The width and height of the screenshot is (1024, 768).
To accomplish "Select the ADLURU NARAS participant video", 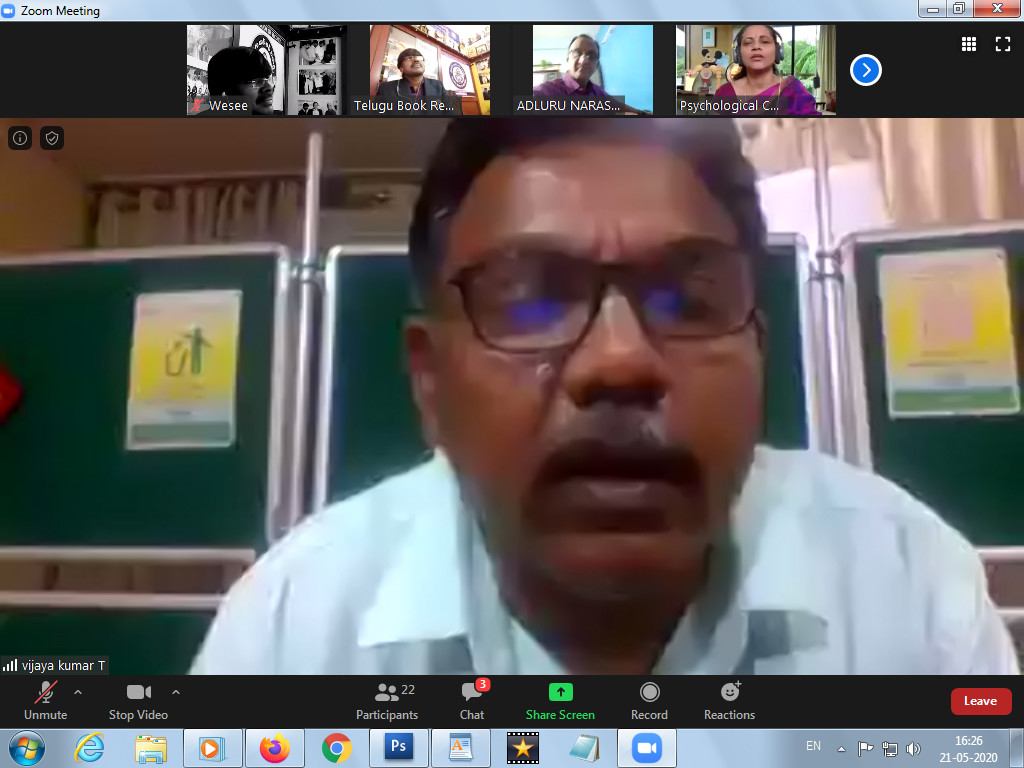I will click(592, 70).
